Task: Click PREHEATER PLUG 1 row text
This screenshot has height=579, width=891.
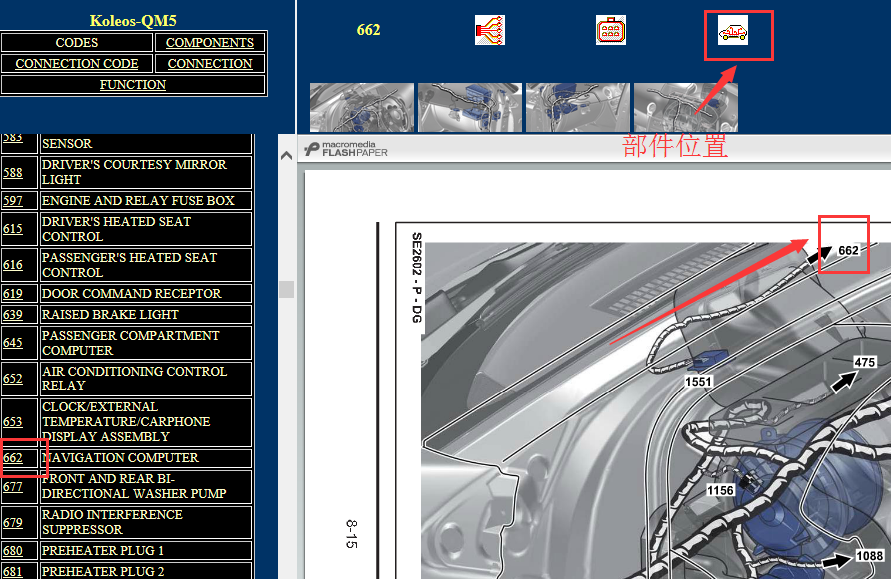Action: point(103,551)
